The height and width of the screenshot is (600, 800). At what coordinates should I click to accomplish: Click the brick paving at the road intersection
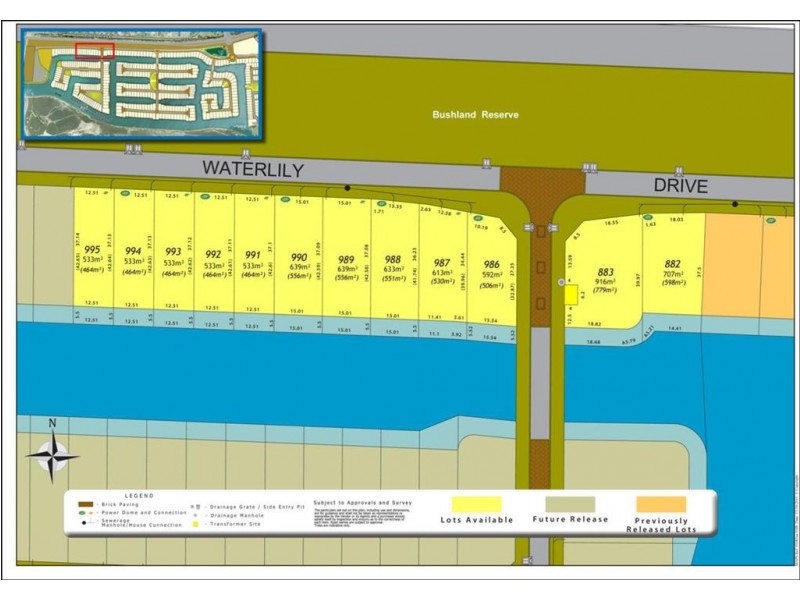[541, 183]
